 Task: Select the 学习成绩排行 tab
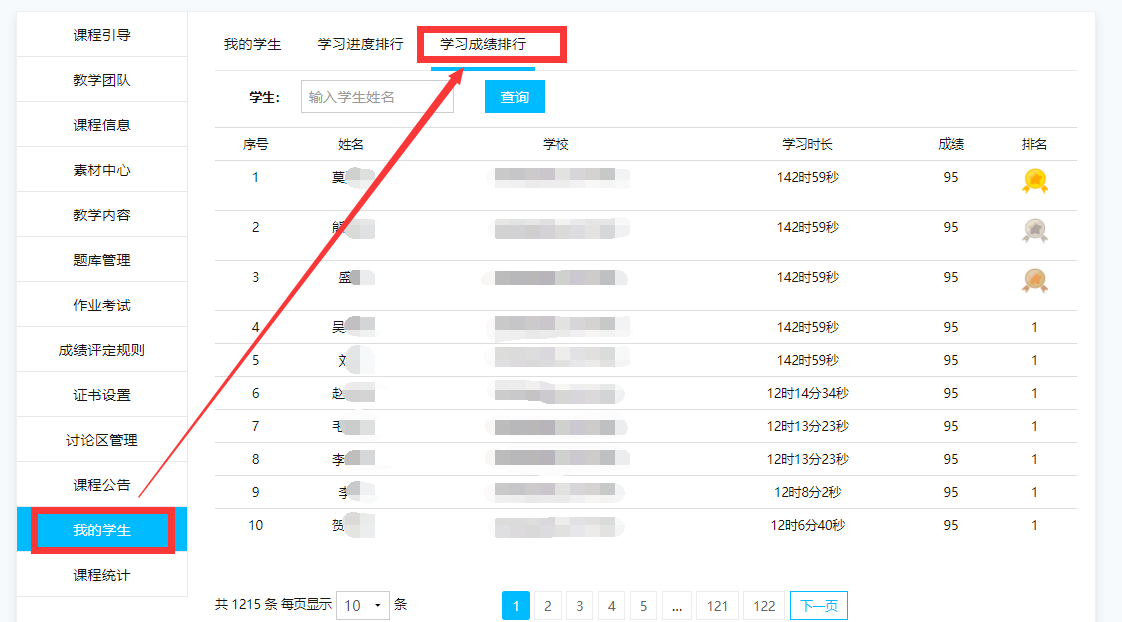tap(483, 44)
